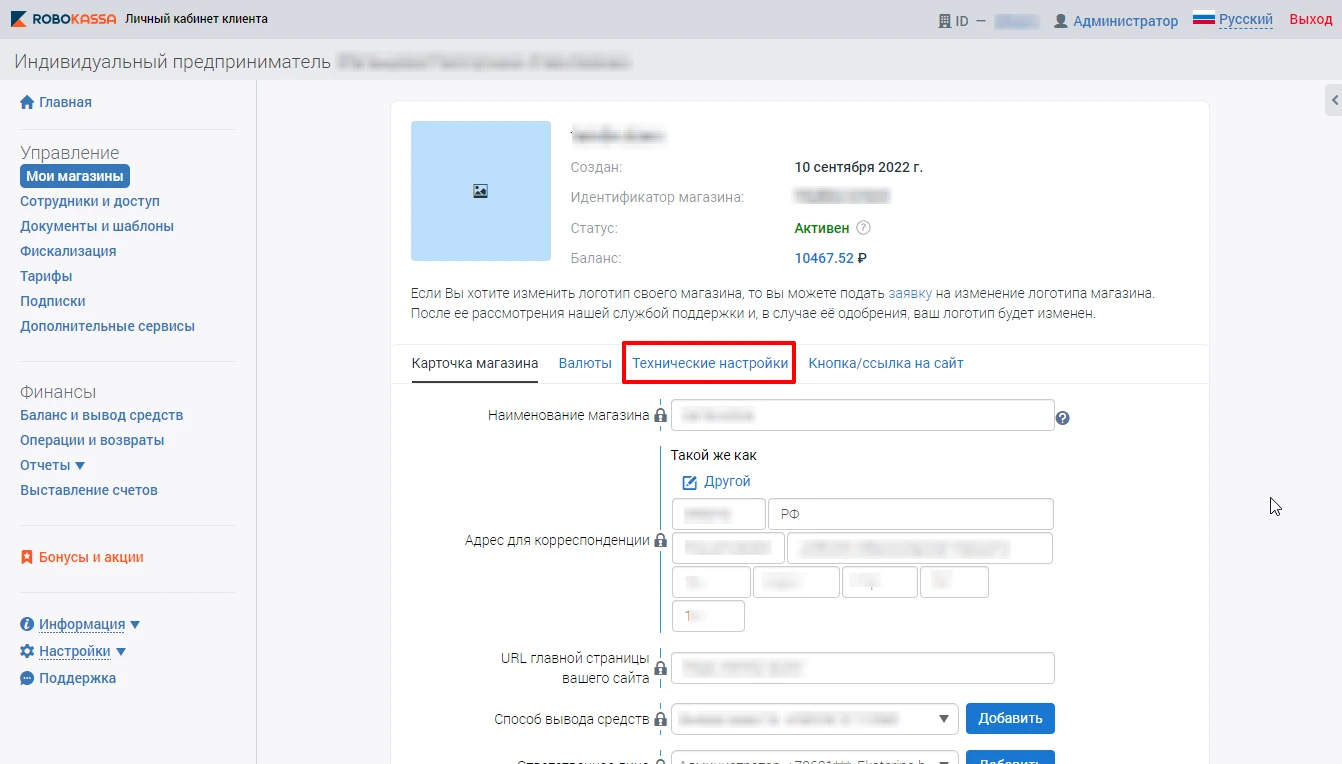This screenshot has height=764, width=1342.
Task: Open Фискализация section
Action: (68, 251)
